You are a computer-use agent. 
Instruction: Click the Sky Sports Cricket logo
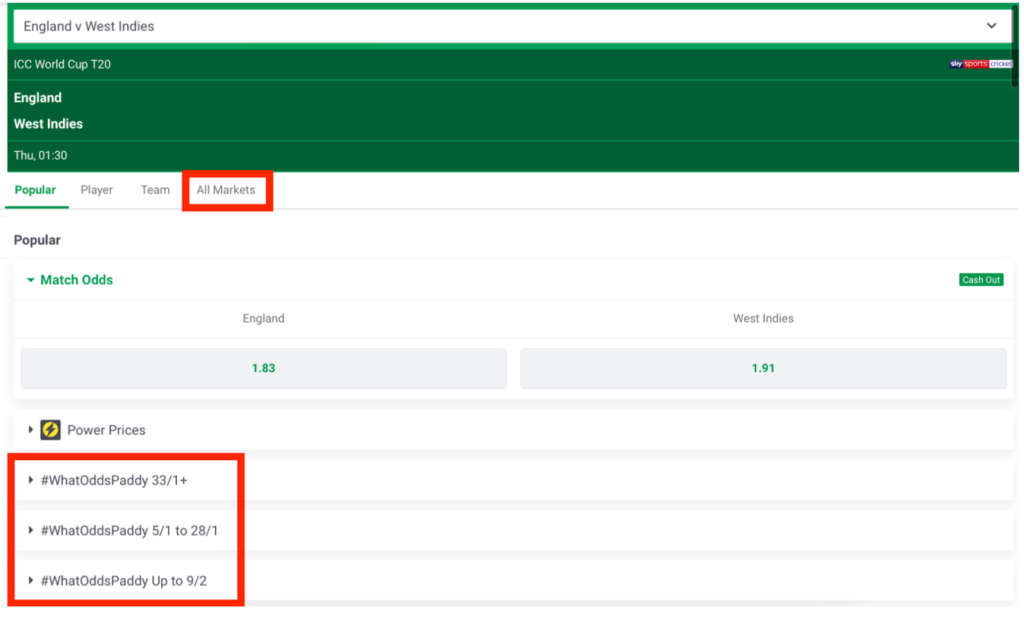pyautogui.click(x=980, y=64)
